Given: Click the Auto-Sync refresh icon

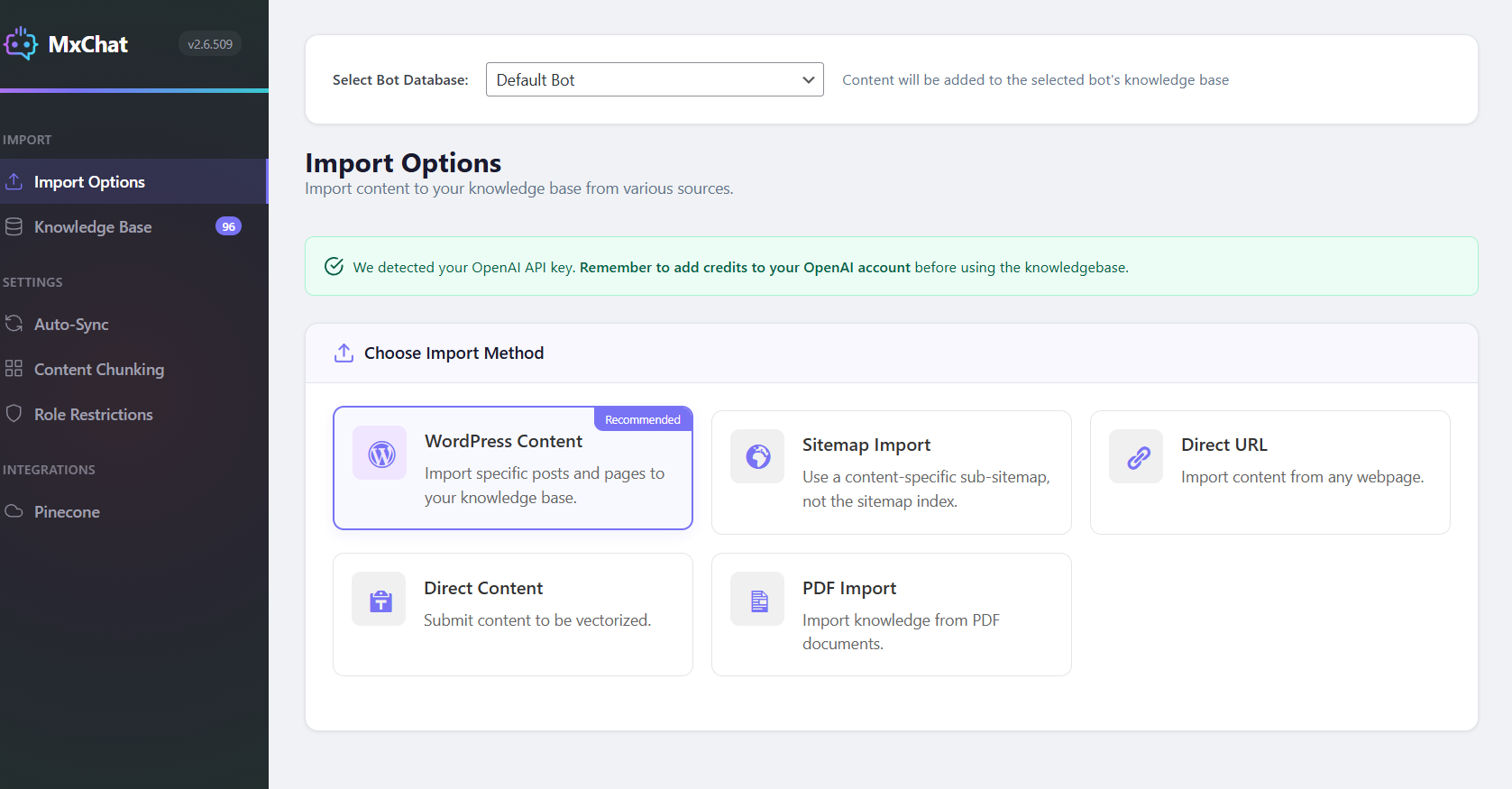Looking at the screenshot, I should click(x=14, y=324).
